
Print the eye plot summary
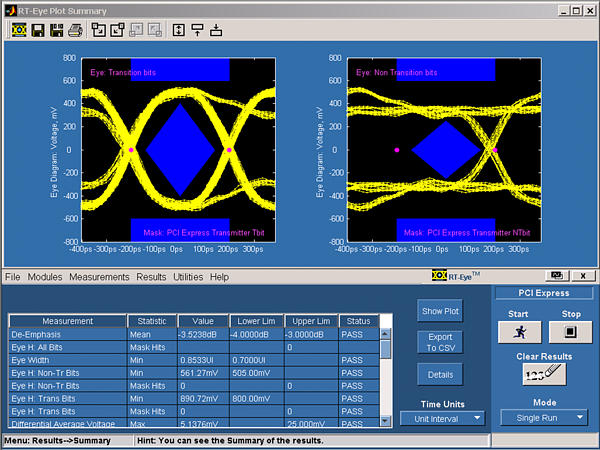tap(75, 30)
